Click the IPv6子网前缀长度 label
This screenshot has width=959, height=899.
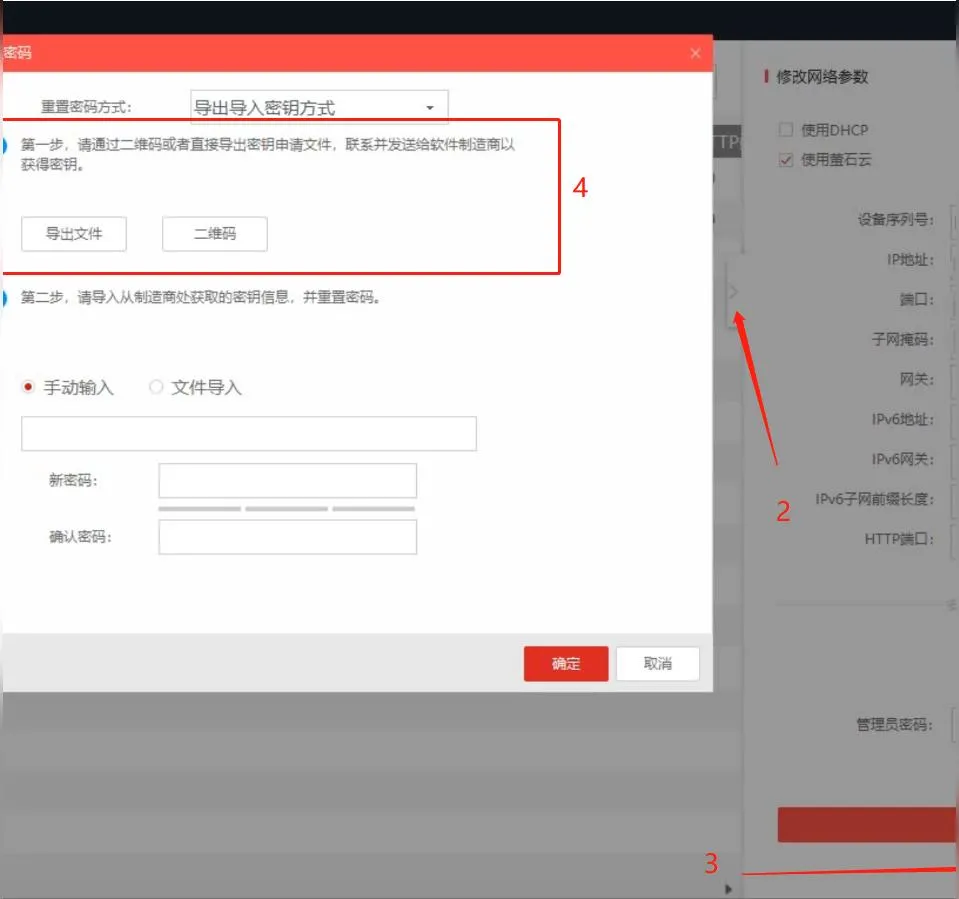pyautogui.click(x=875, y=499)
